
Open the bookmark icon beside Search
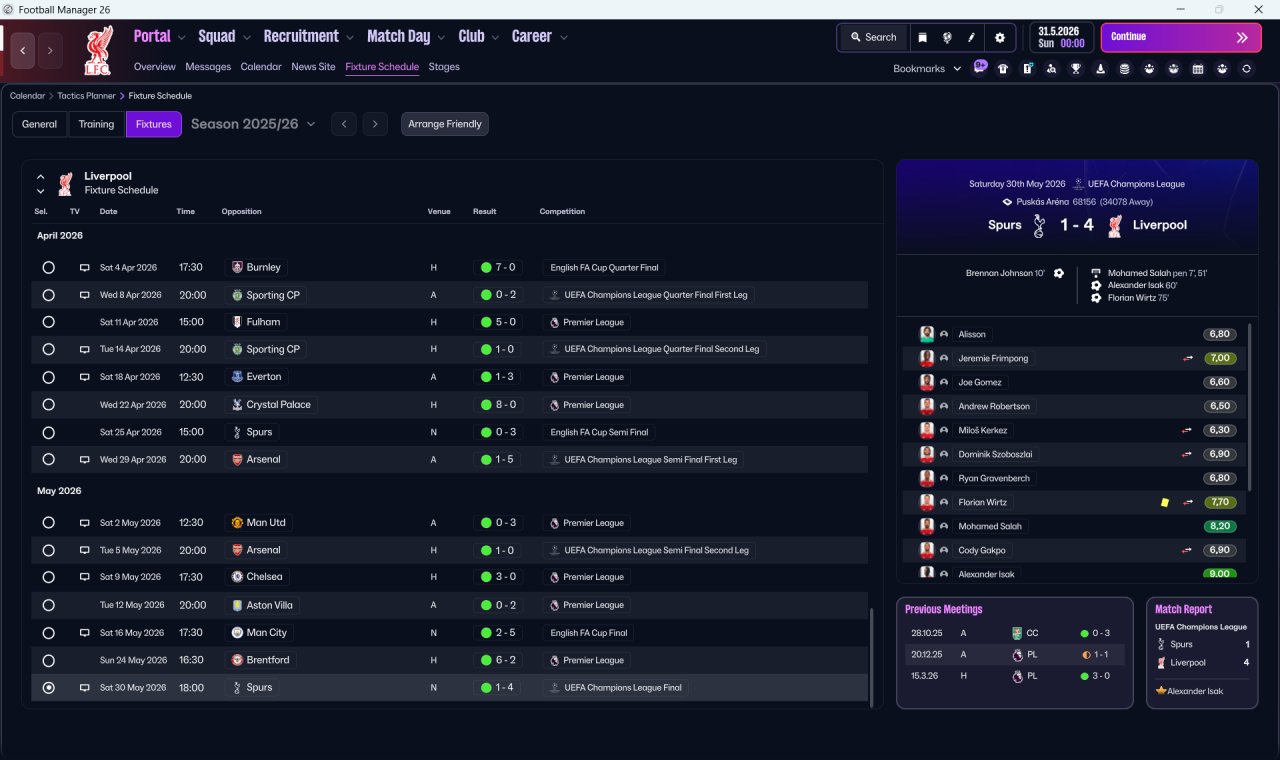click(x=922, y=37)
